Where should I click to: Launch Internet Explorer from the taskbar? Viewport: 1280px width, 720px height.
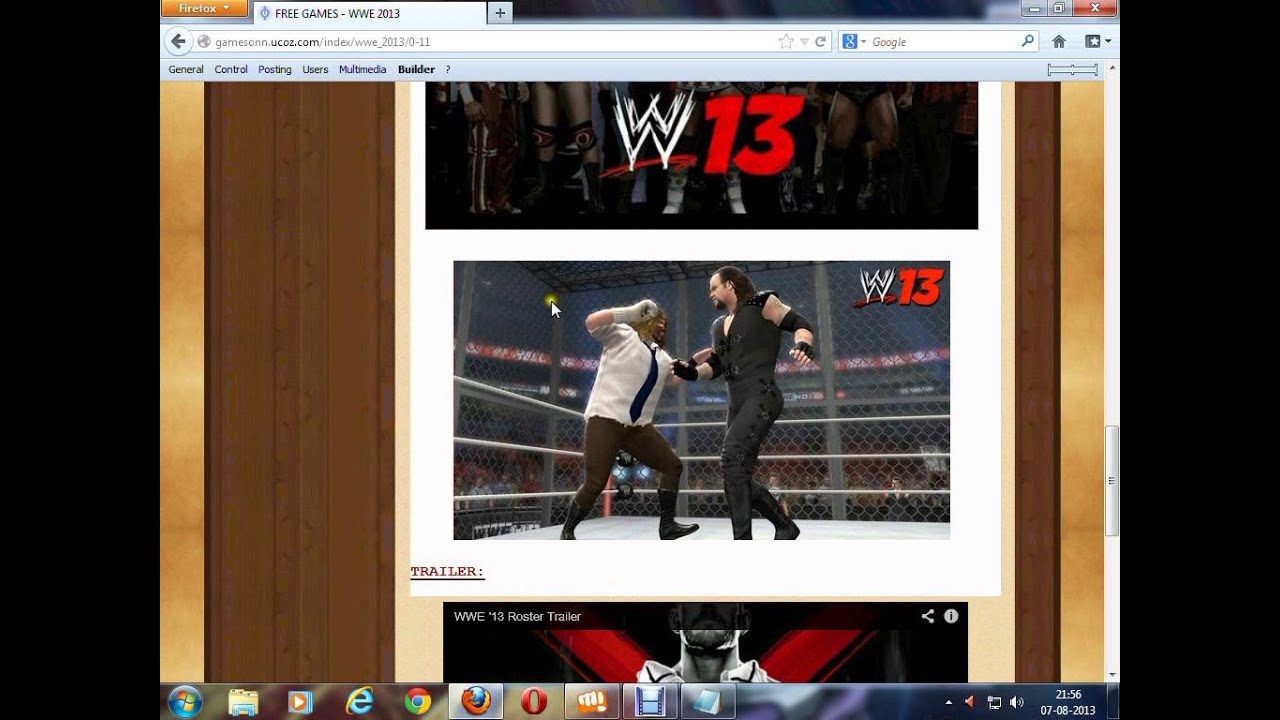(x=359, y=702)
